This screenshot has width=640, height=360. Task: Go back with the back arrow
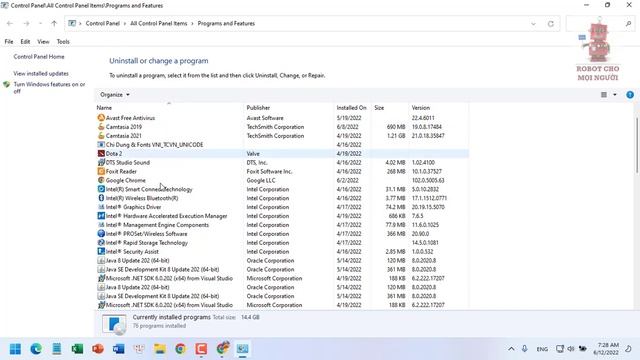(10, 24)
